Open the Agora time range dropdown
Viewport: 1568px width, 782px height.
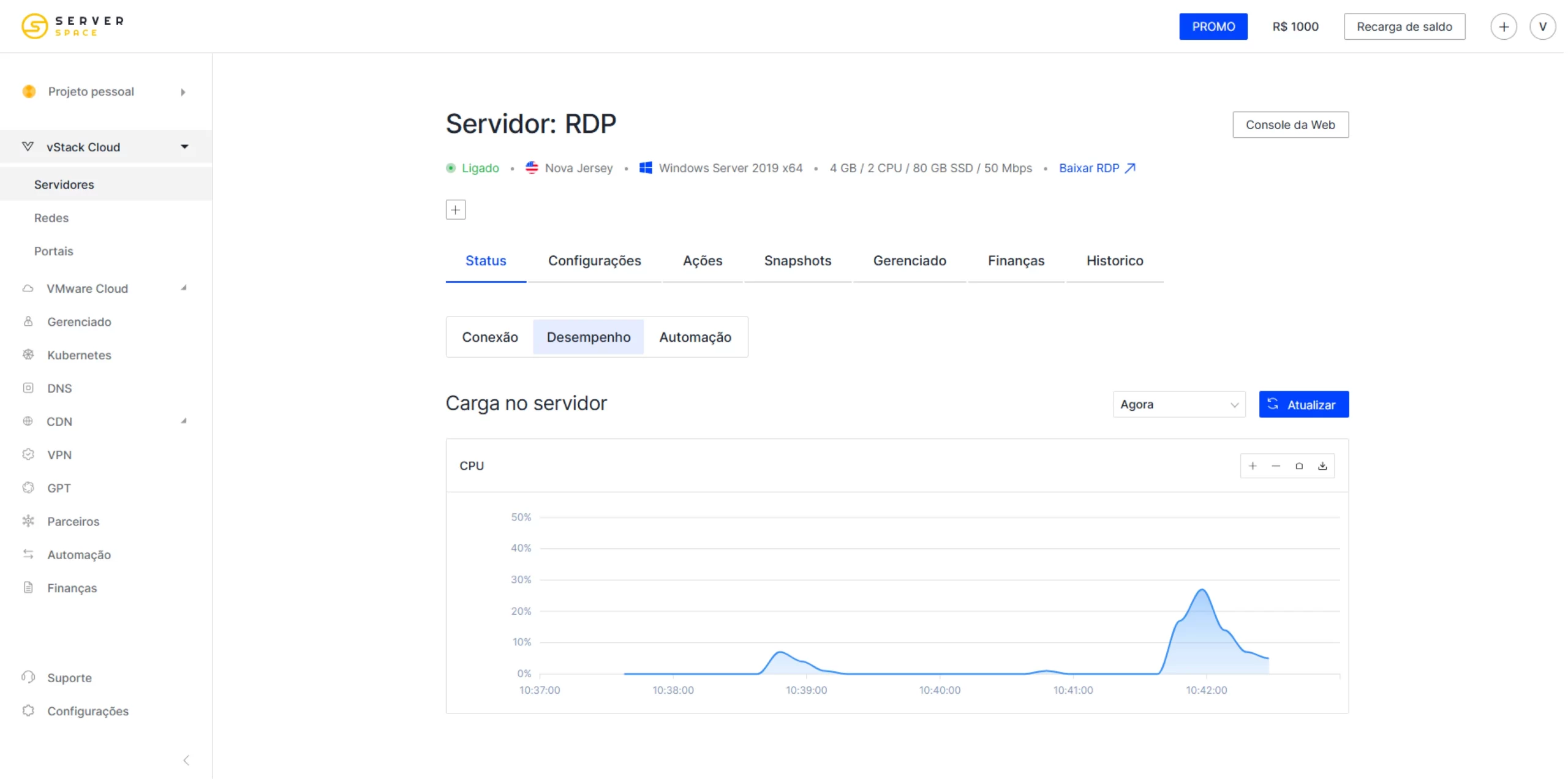coord(1178,405)
